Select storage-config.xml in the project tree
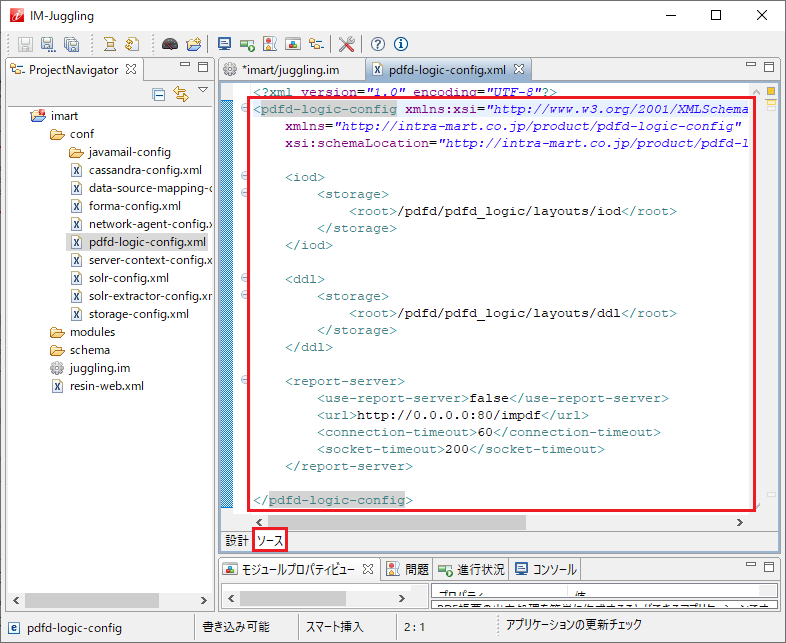 click(x=138, y=314)
